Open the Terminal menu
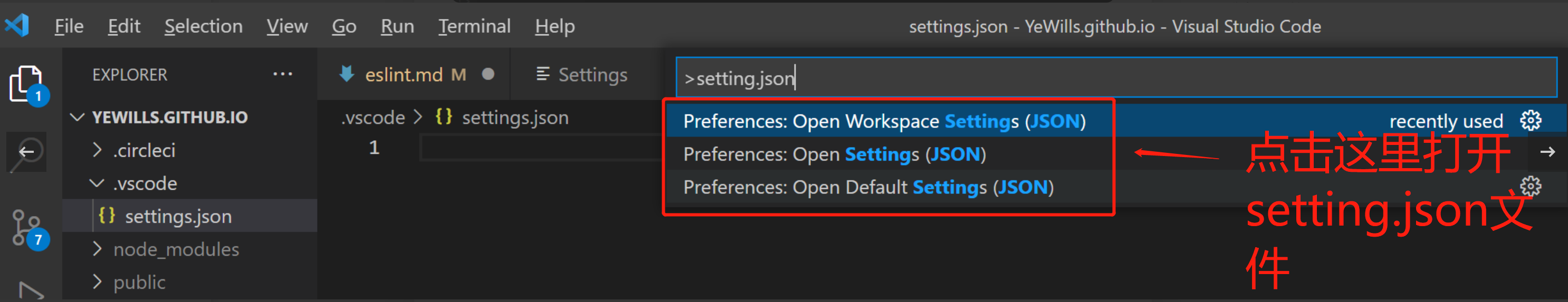The width and height of the screenshot is (1568, 302). 474,26
